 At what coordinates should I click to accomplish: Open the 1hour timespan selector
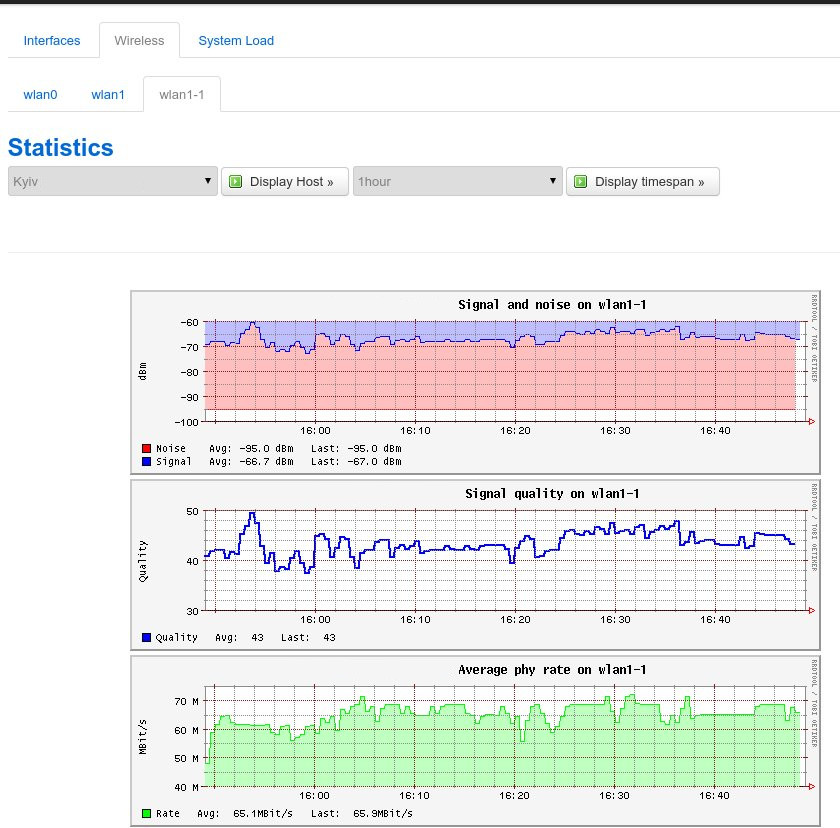(x=455, y=181)
